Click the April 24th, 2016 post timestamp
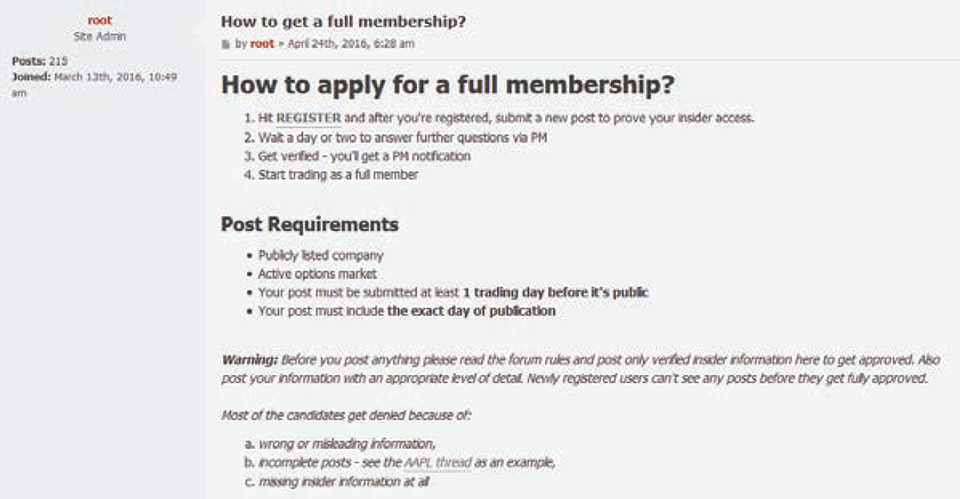960x499 pixels. (x=351, y=43)
